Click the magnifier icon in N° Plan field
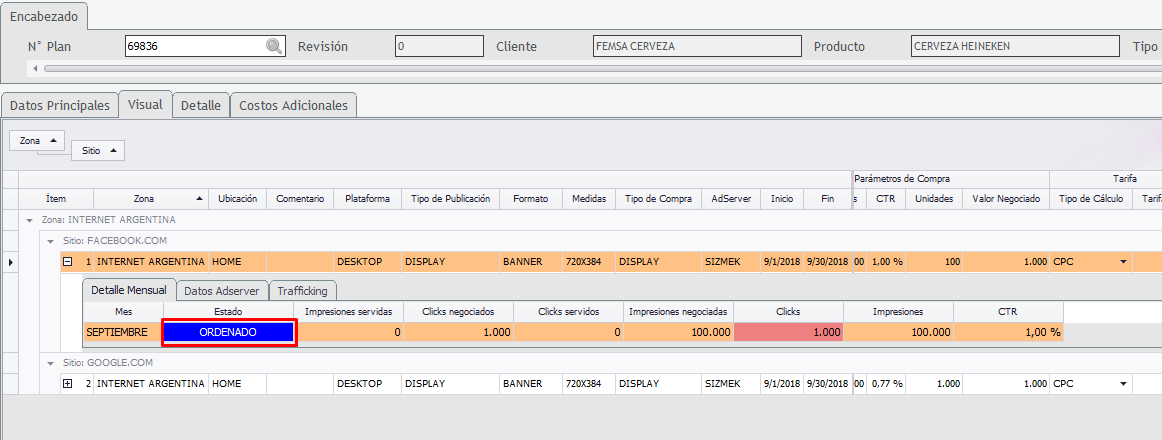Screen dimensions: 1162x440 coord(273,46)
